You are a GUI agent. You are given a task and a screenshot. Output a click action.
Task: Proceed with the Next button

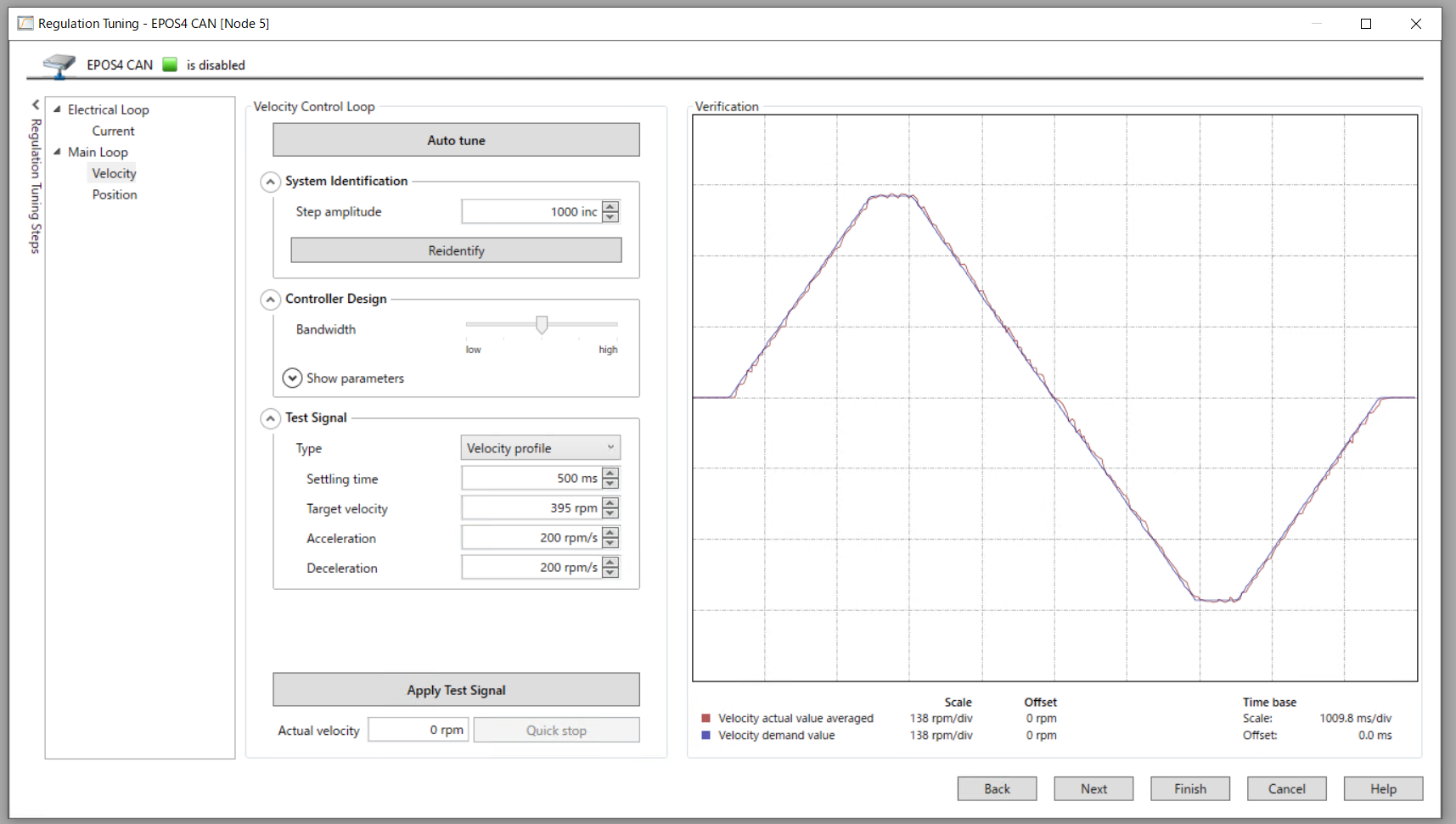pos(1093,788)
